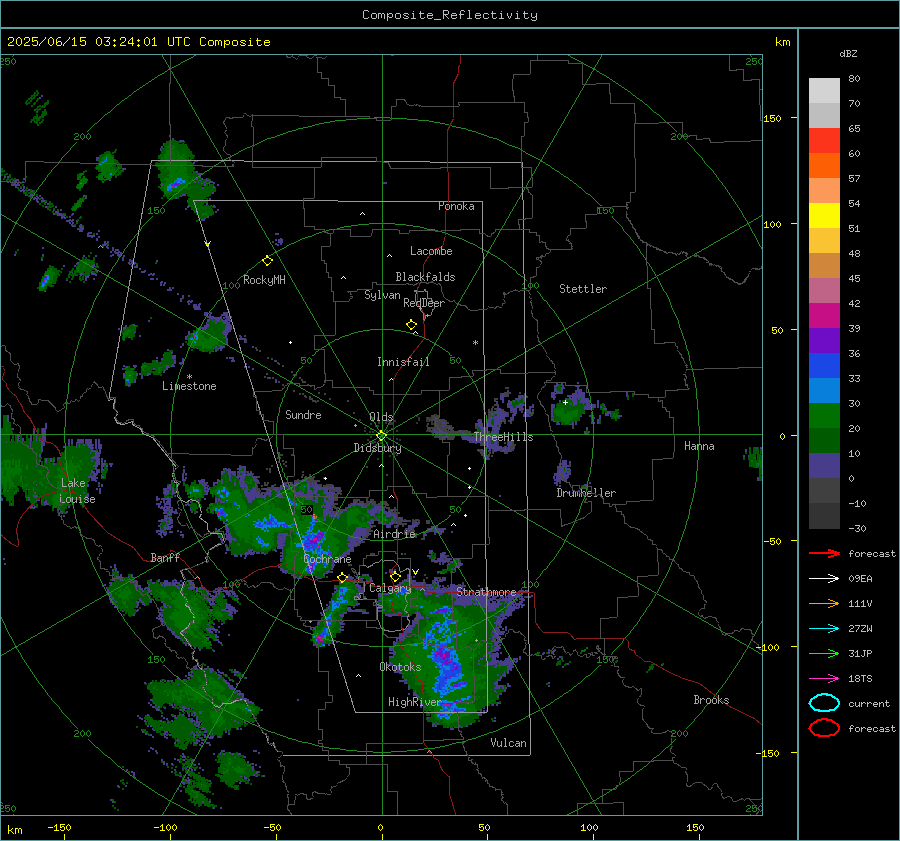
Task: Click the 09EA legend label
Action: (860, 579)
